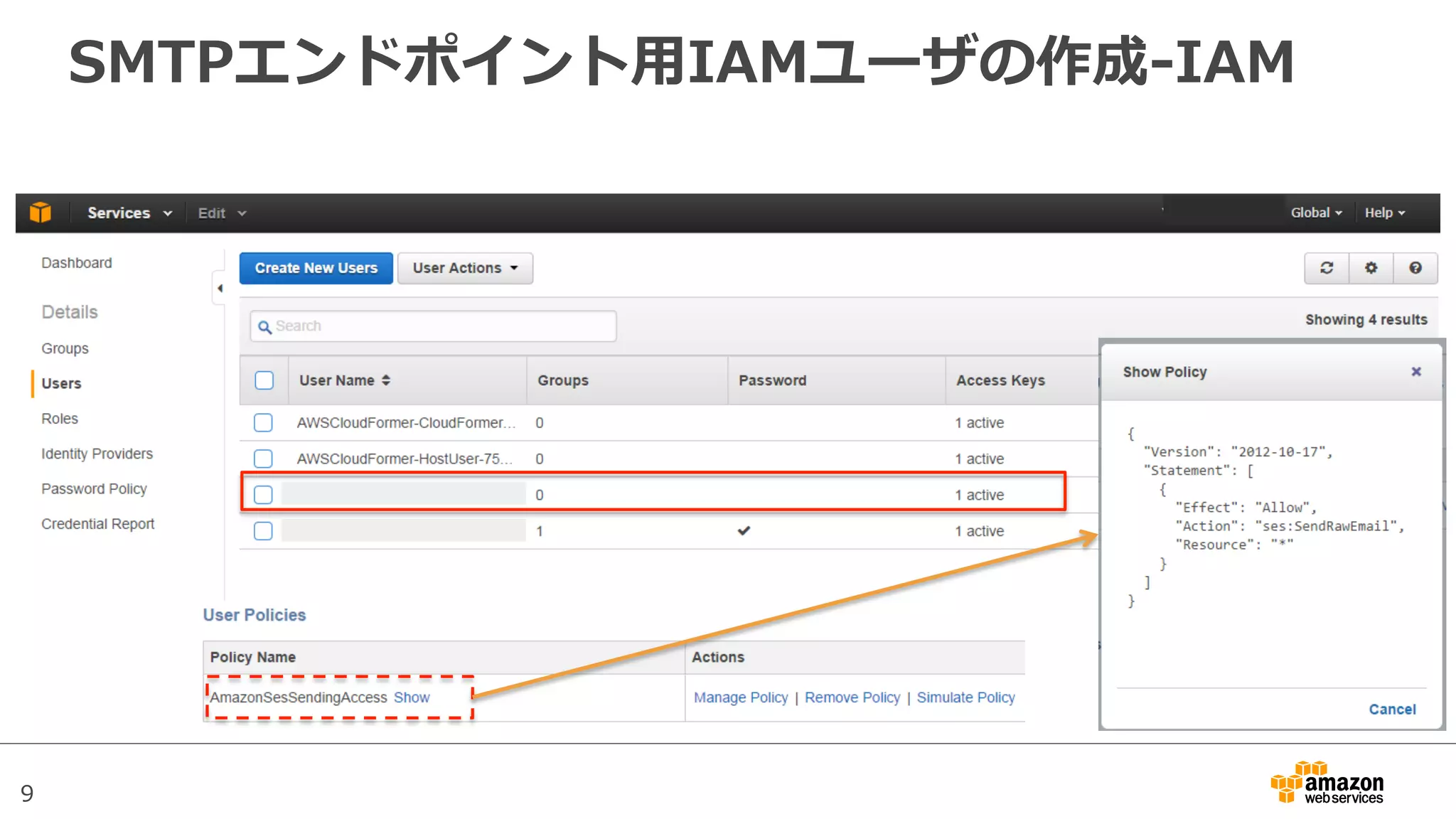
Task: Open Groups in the sidebar
Action: (65, 348)
